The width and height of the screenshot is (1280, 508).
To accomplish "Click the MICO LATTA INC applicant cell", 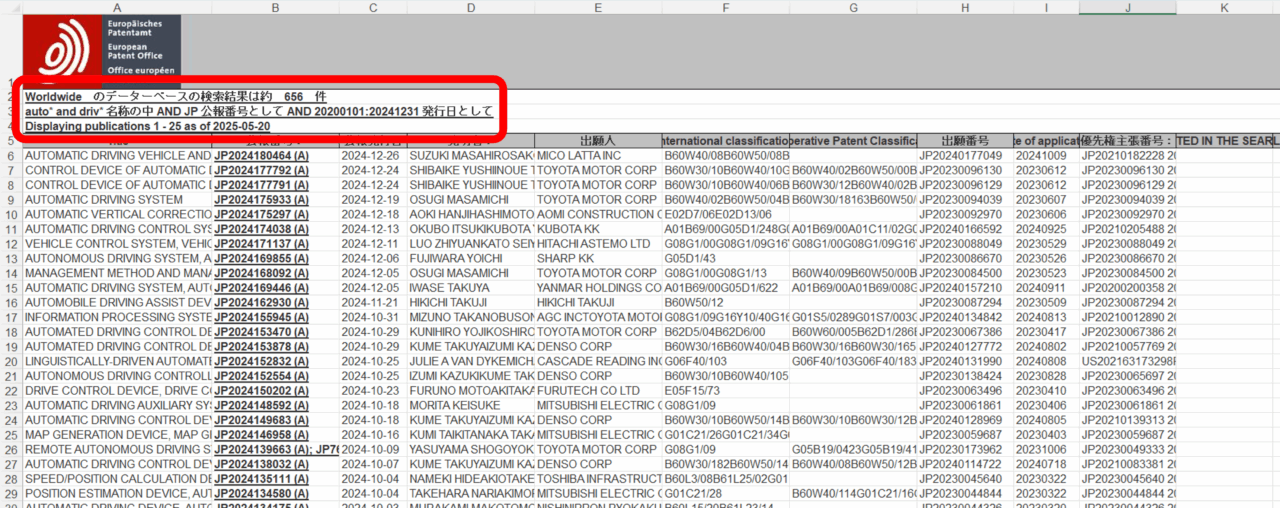I will pos(598,156).
